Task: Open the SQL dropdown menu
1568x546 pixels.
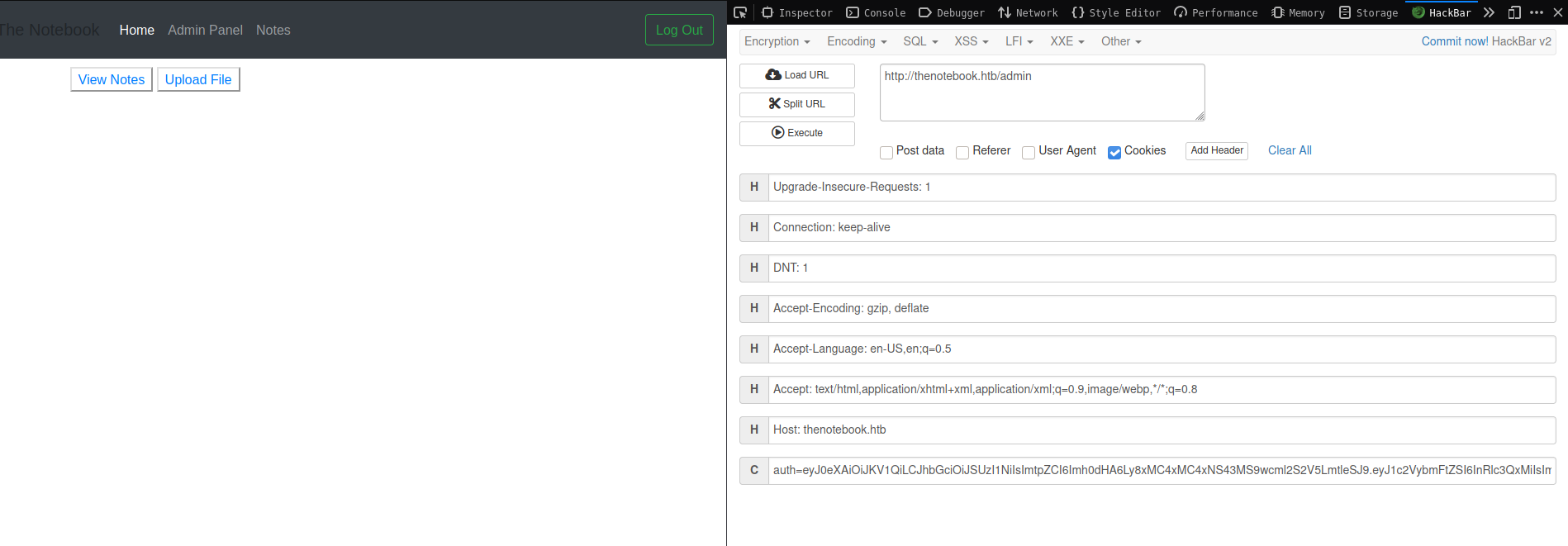Action: (x=920, y=41)
